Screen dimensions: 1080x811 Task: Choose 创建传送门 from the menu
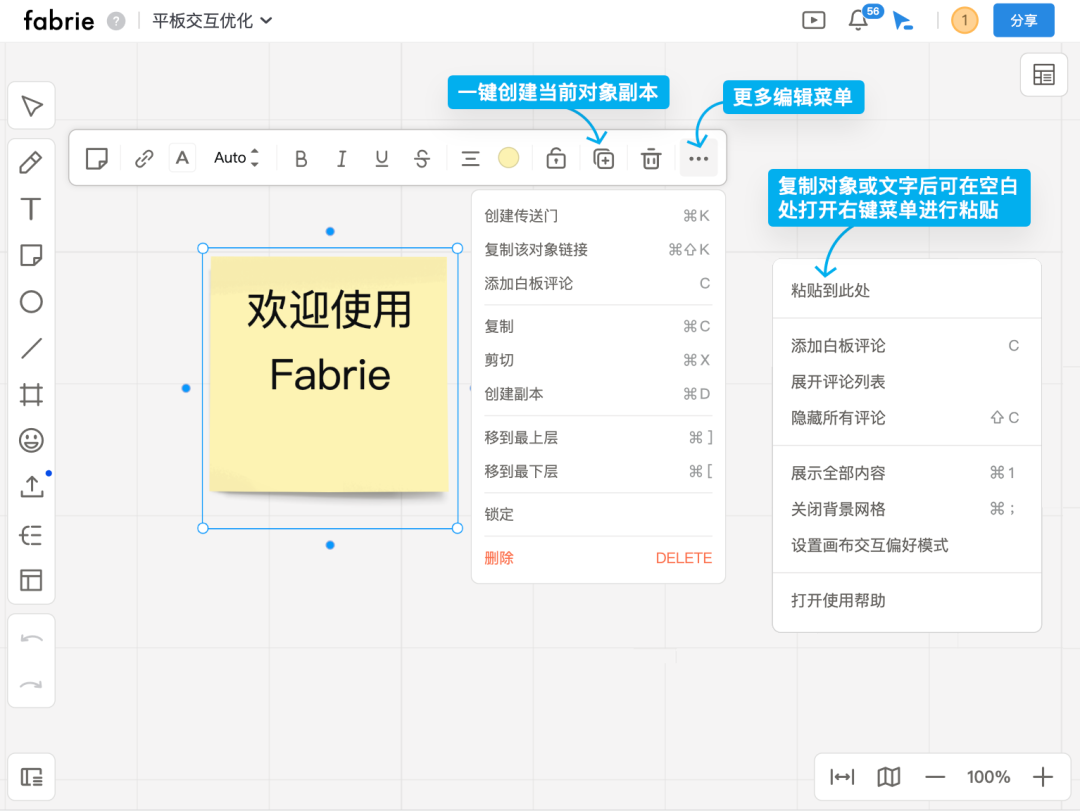[x=598, y=216]
